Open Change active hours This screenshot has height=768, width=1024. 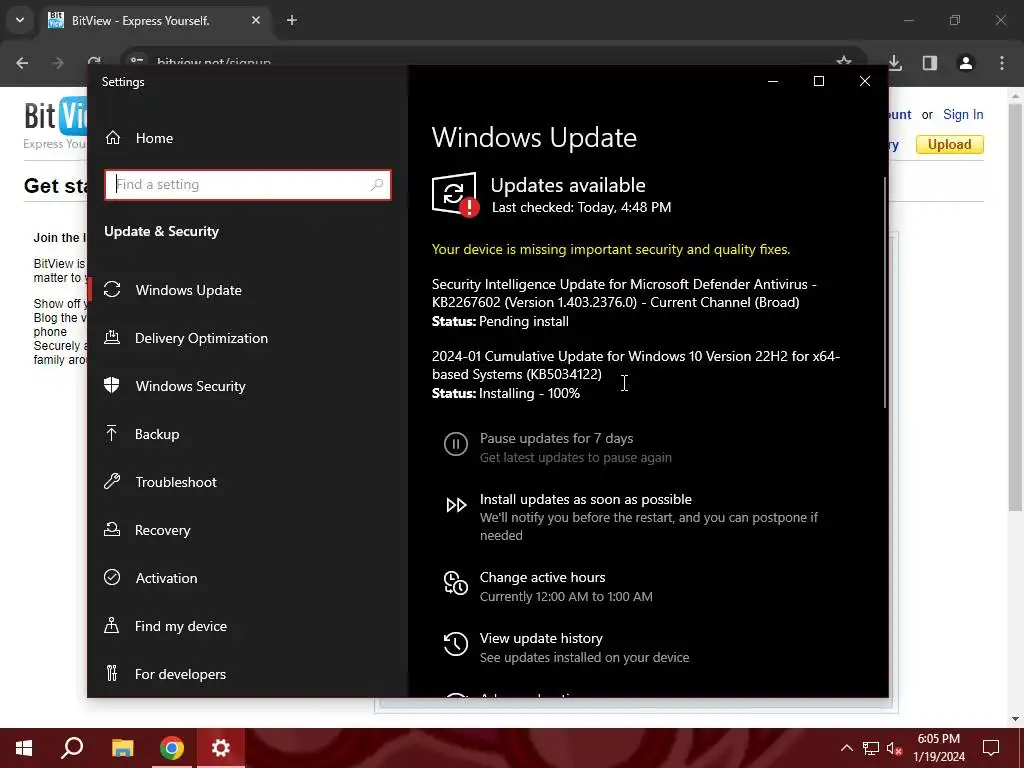point(543,577)
